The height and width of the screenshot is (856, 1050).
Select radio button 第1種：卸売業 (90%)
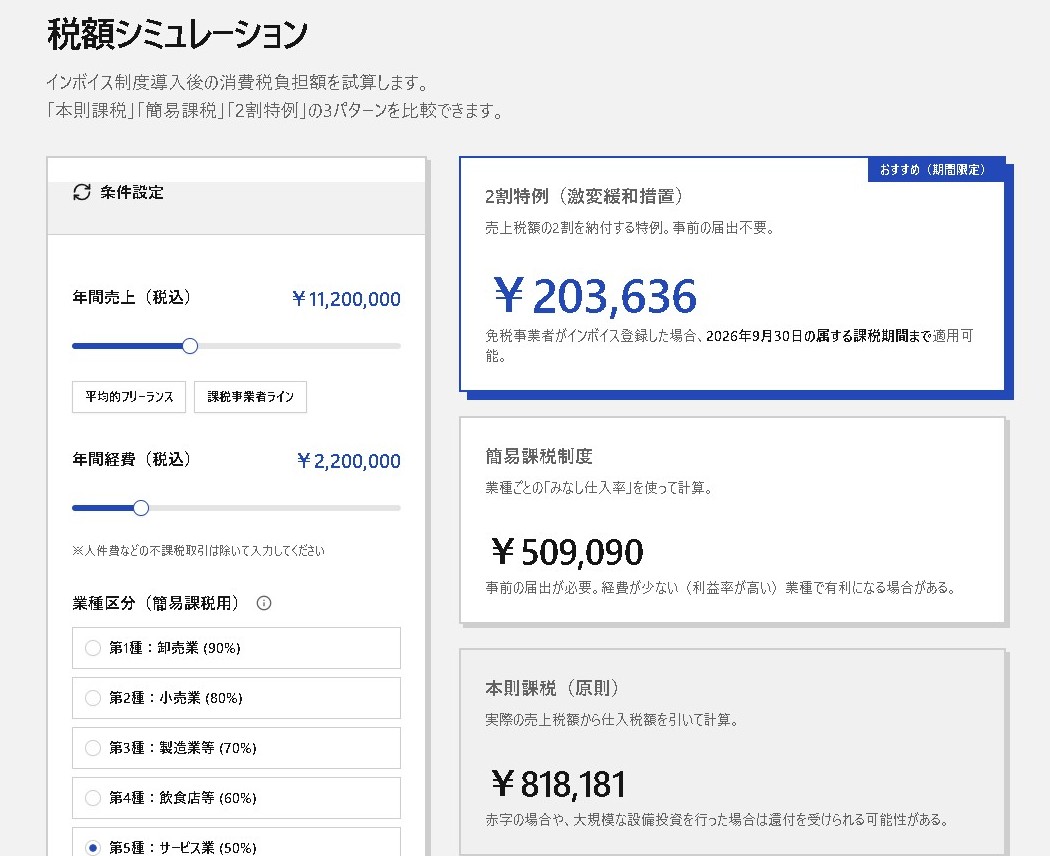pos(95,648)
